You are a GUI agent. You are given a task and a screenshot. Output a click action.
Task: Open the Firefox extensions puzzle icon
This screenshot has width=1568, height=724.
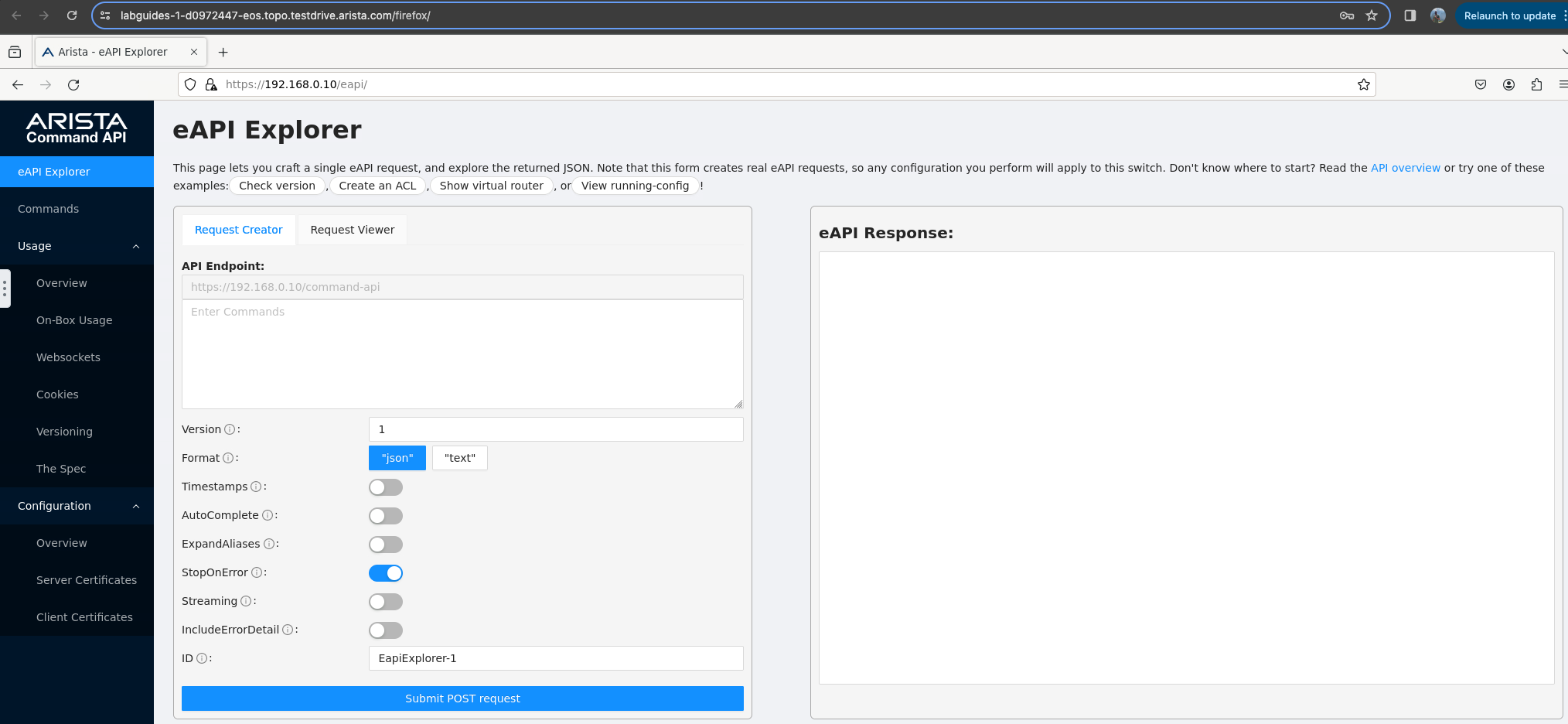pos(1536,84)
